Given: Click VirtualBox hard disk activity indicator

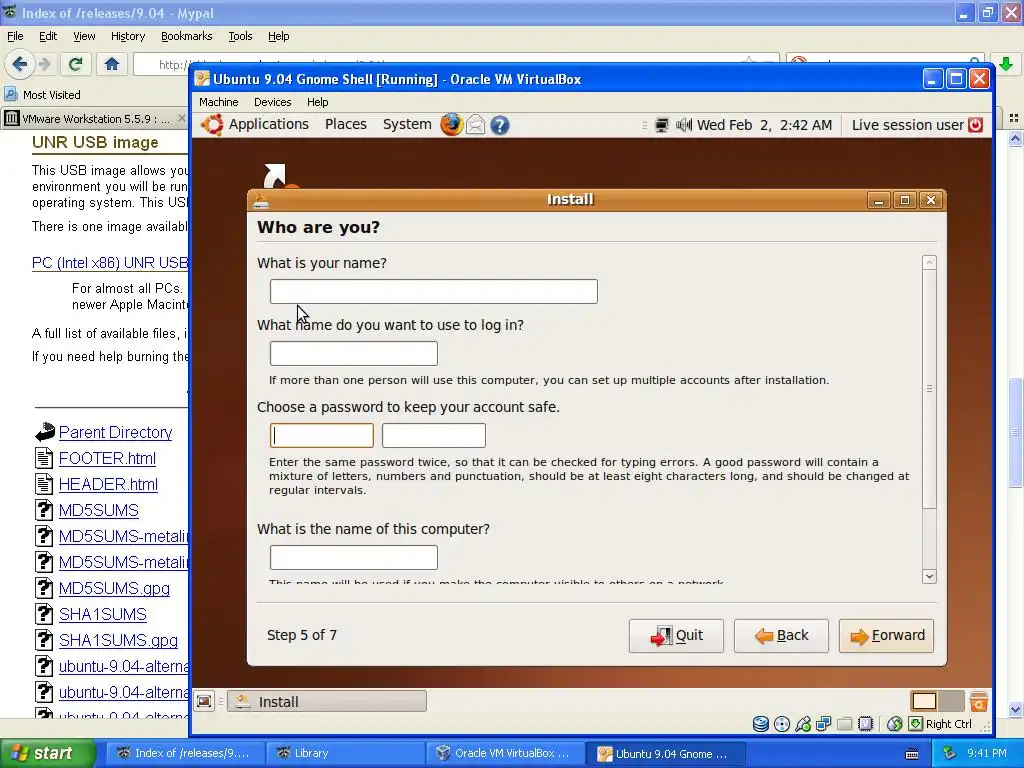Looking at the screenshot, I should (x=761, y=724).
